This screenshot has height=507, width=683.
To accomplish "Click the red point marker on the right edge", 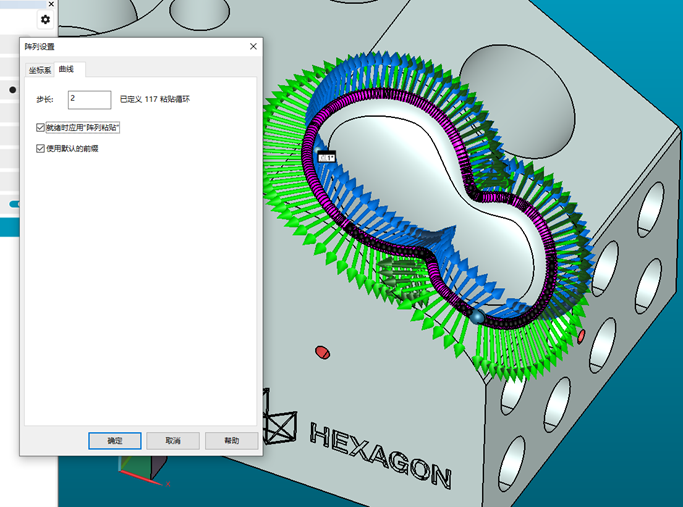I will 581,337.
